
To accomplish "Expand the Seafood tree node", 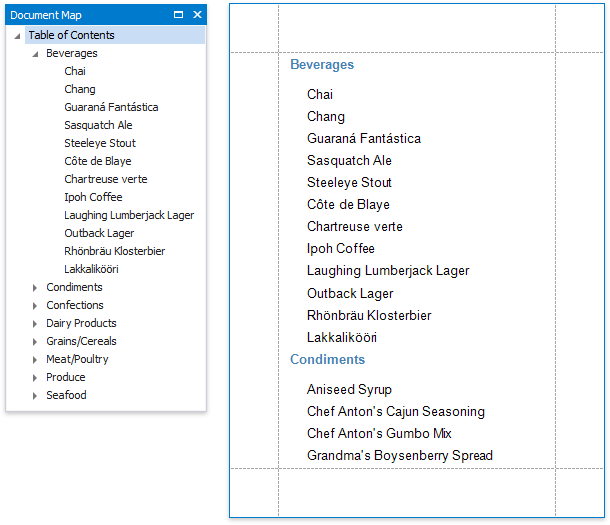I will [x=36, y=396].
